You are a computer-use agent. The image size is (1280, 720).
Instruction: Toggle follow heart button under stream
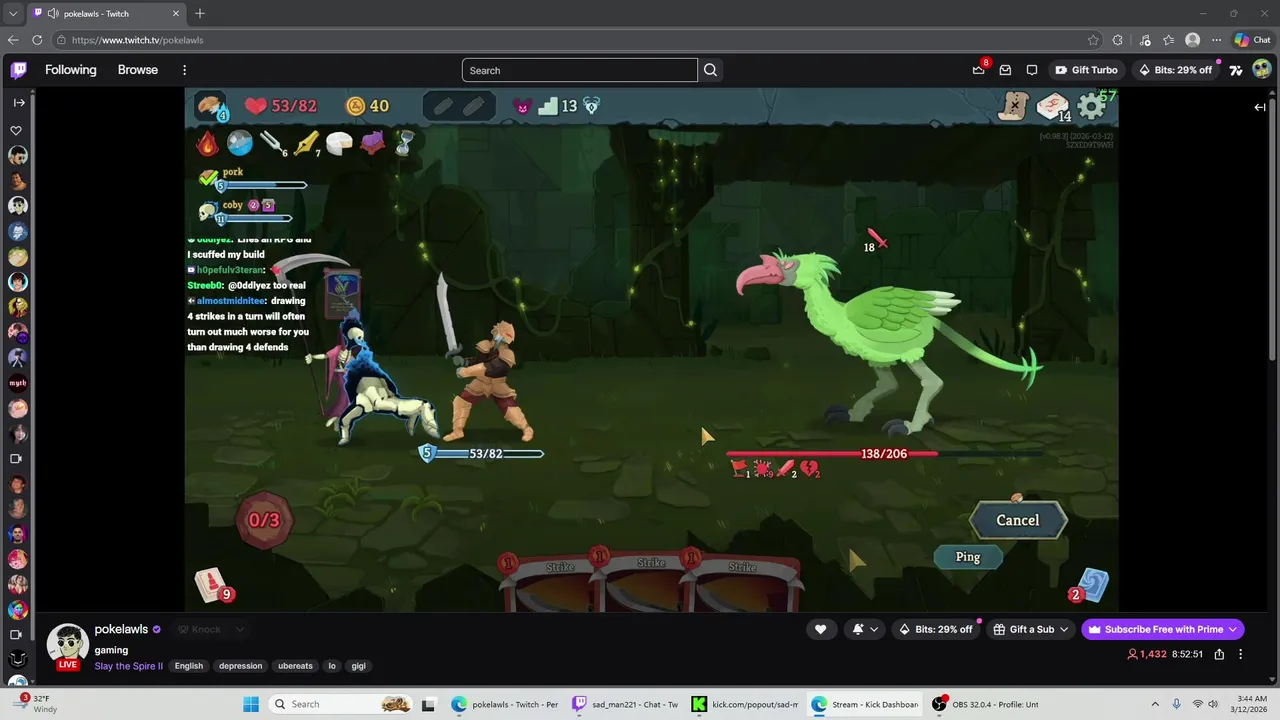point(820,629)
